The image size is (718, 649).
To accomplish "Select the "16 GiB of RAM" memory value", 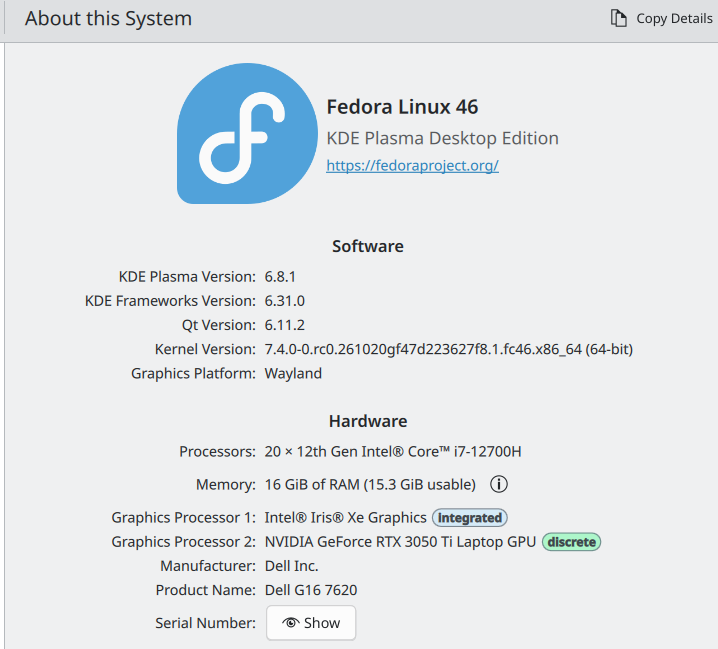I will 370,485.
